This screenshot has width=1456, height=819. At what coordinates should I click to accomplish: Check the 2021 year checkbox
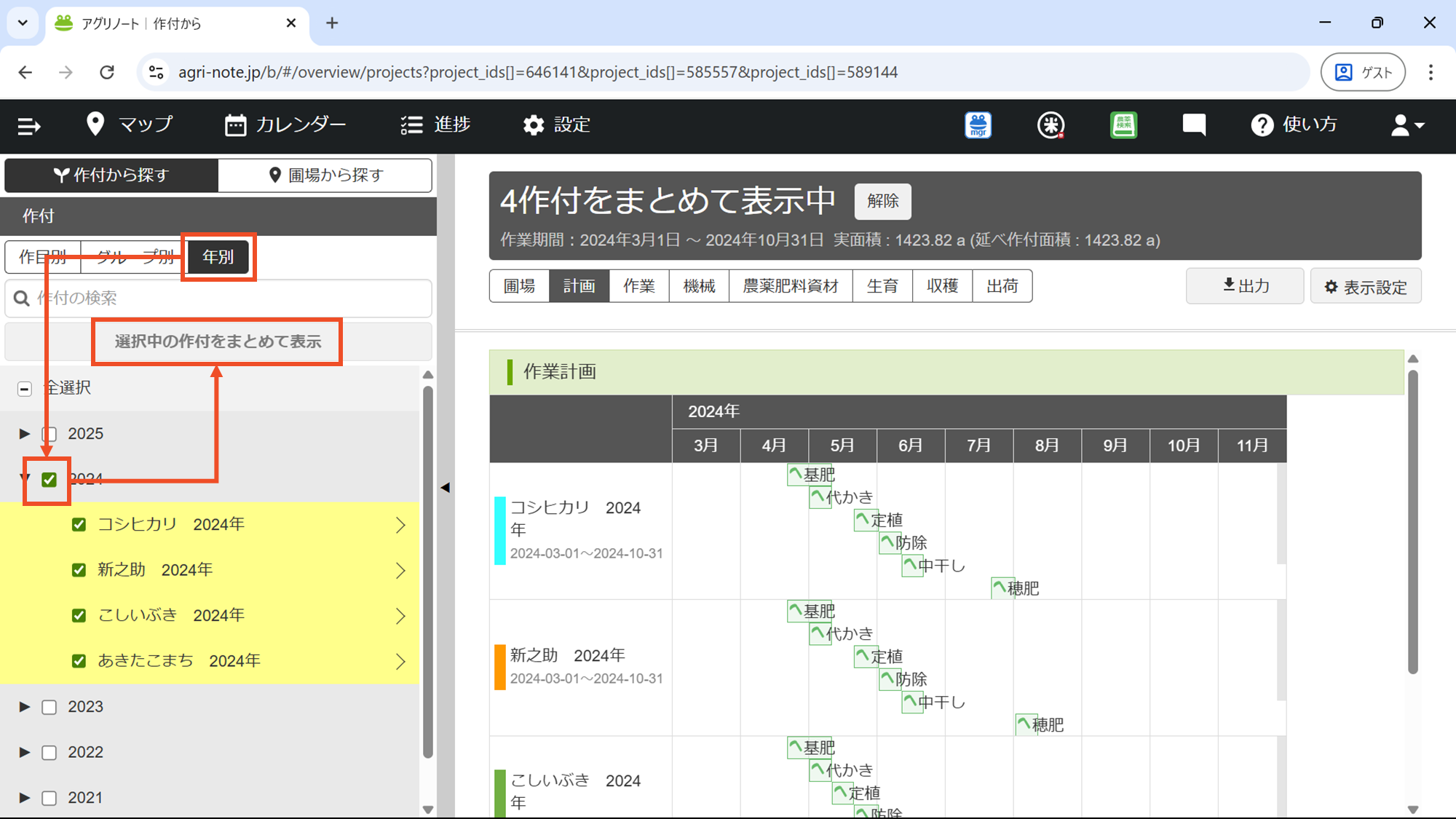(x=50, y=798)
